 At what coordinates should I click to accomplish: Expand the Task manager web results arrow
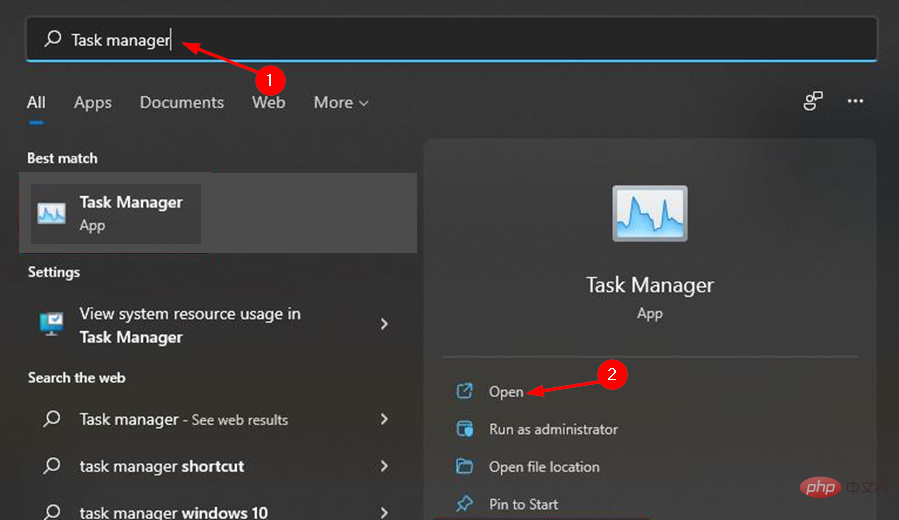tap(384, 420)
